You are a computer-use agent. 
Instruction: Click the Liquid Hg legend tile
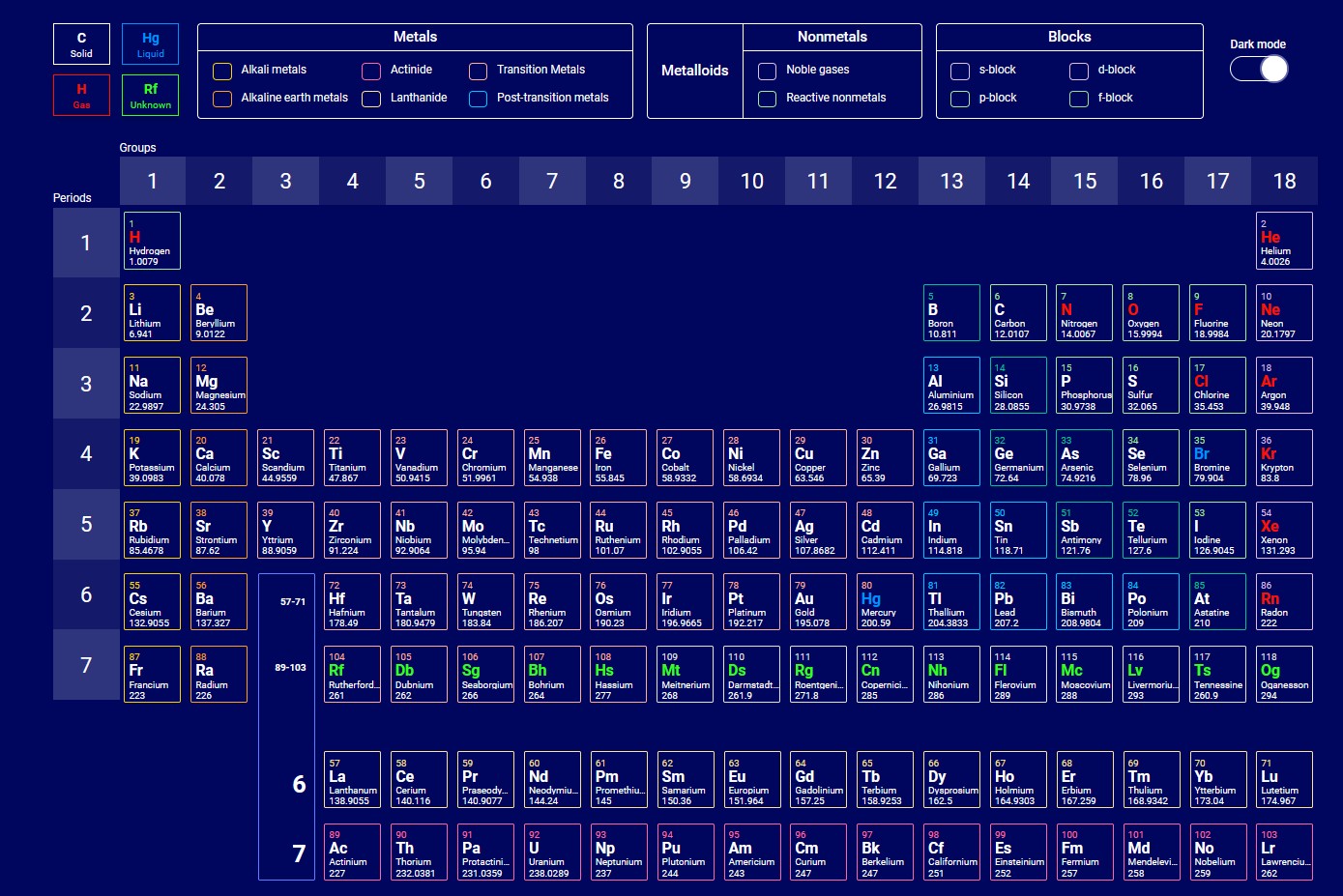coord(150,44)
